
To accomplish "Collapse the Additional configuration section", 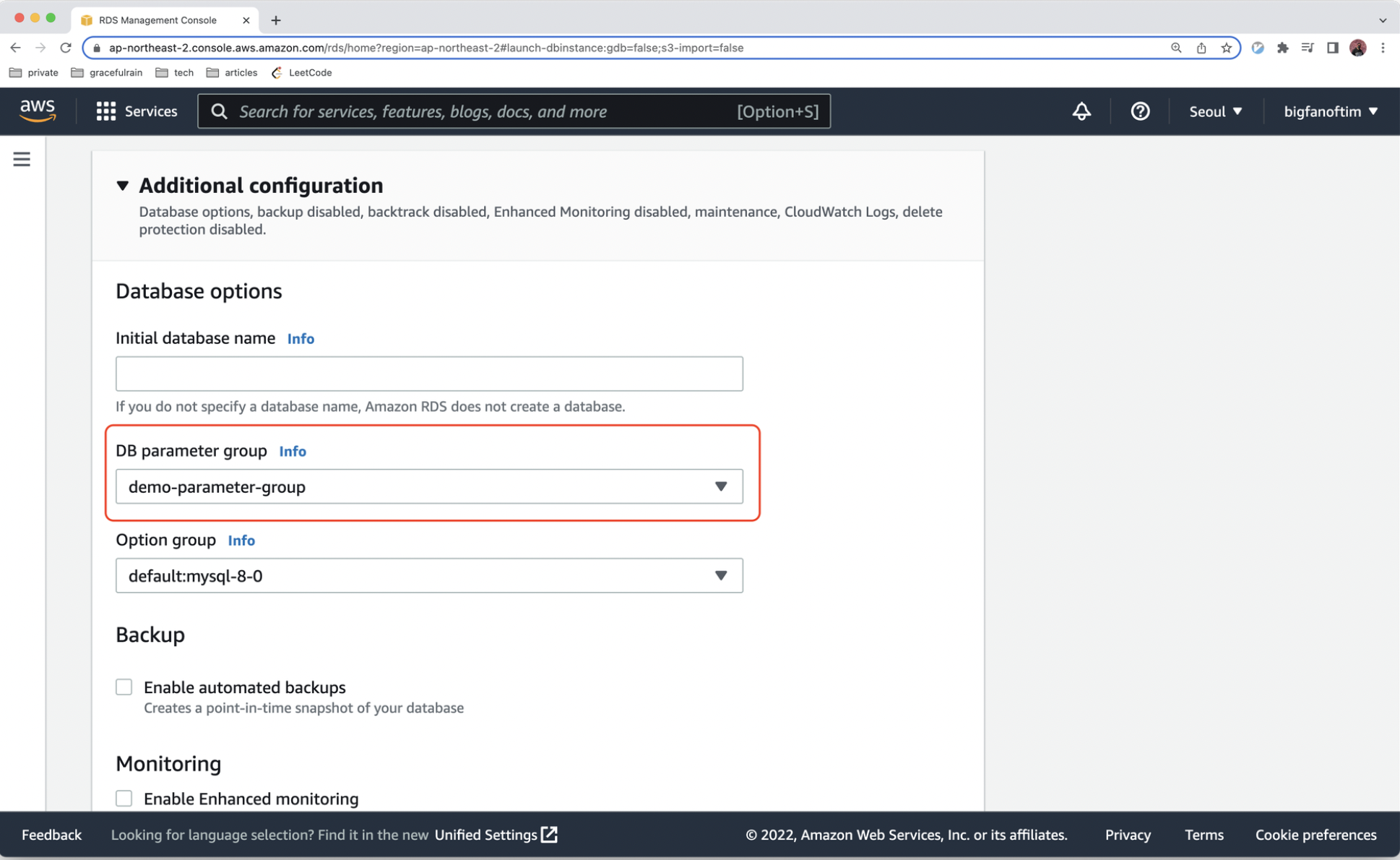I will point(123,186).
